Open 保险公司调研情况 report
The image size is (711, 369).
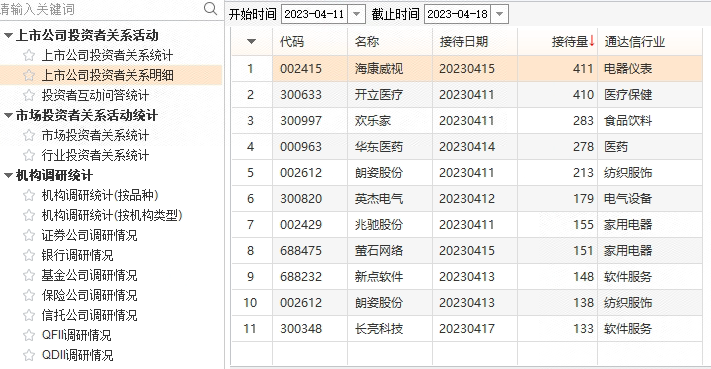pyautogui.click(x=89, y=295)
